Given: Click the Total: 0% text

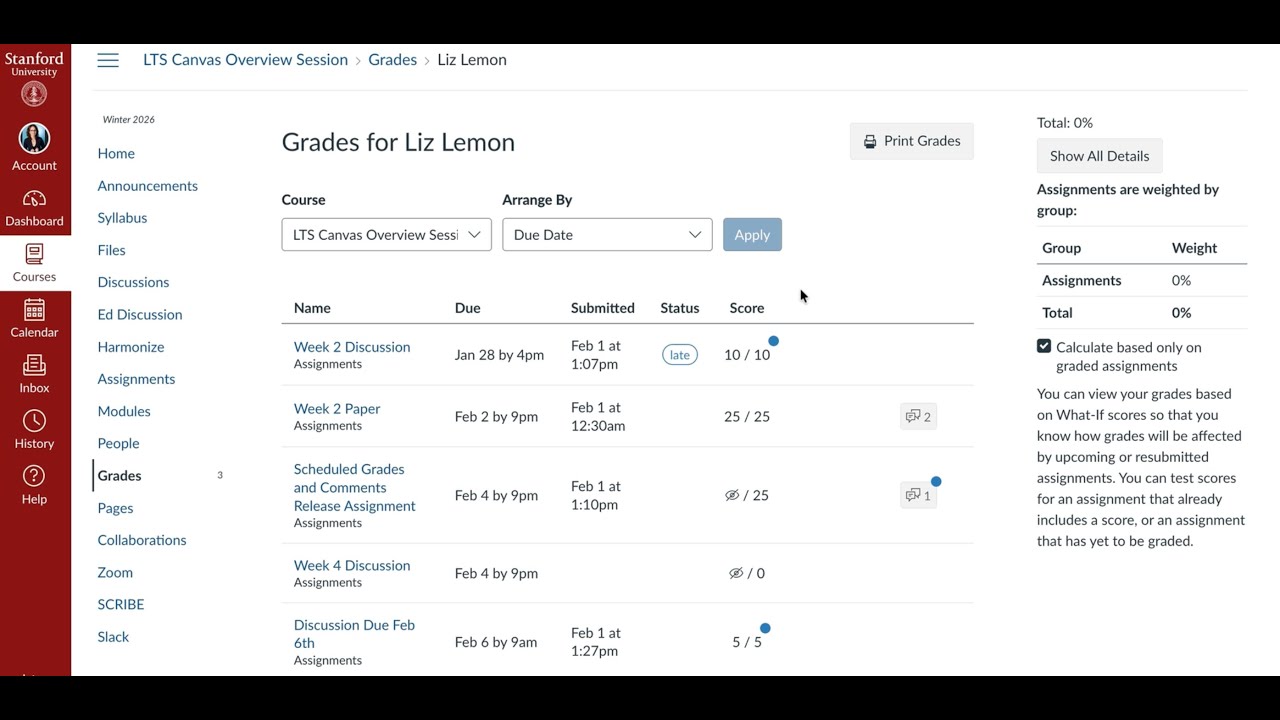Looking at the screenshot, I should (1065, 123).
